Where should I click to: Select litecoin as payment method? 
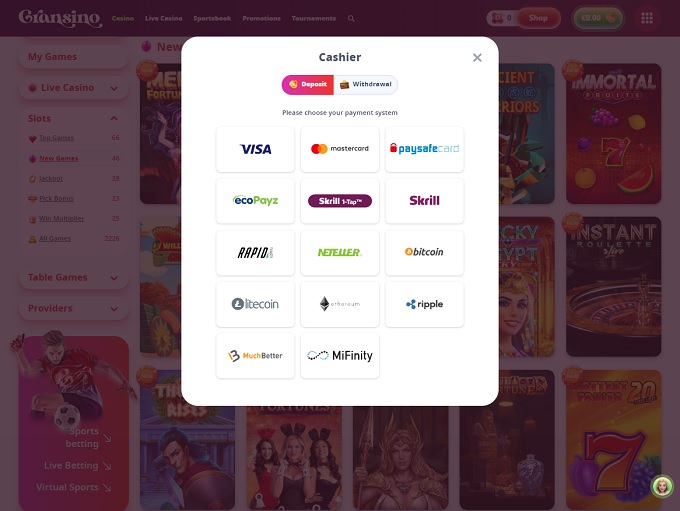pos(255,304)
